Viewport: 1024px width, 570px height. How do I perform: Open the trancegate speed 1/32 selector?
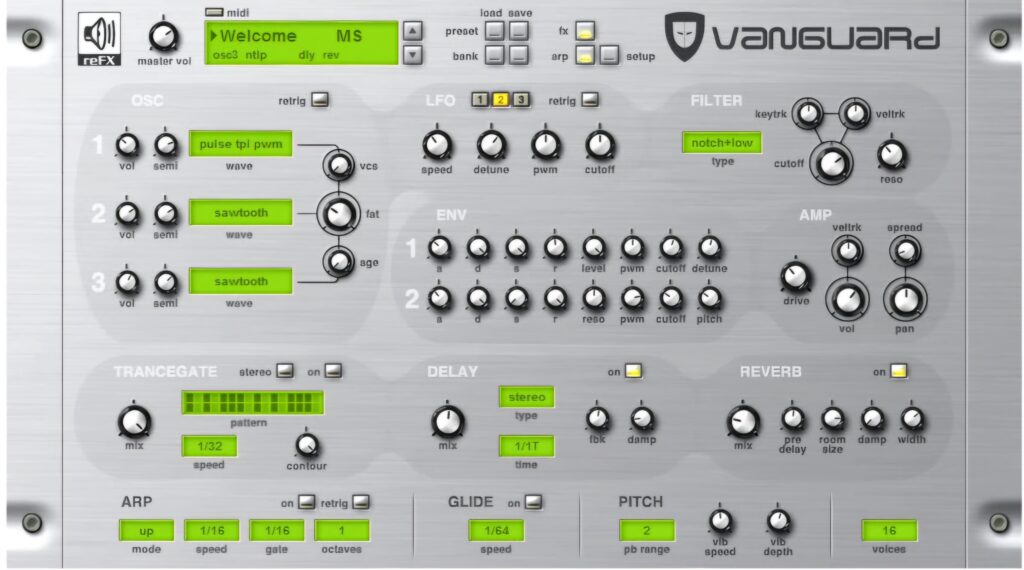coord(209,446)
